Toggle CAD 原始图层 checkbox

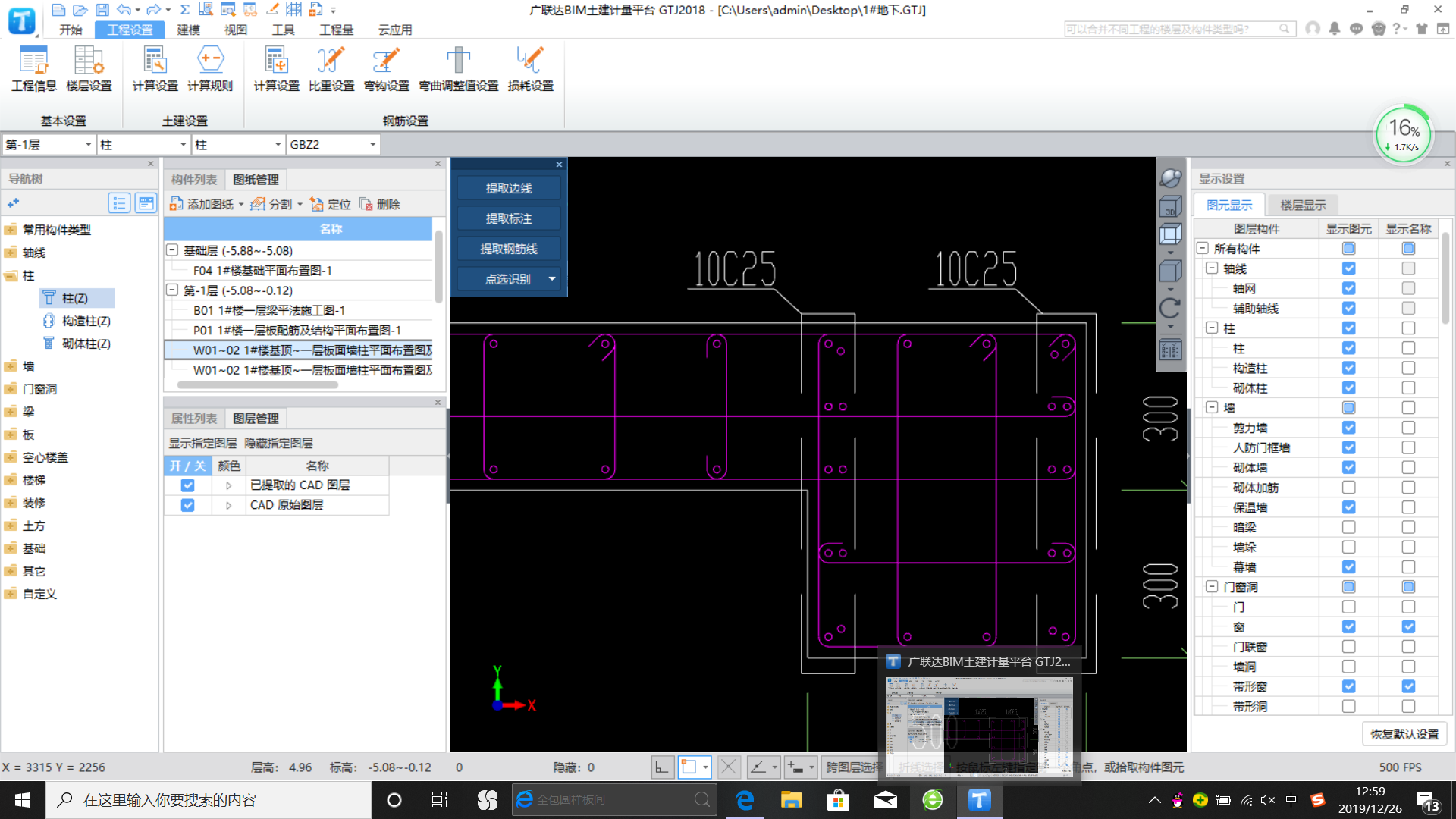click(187, 505)
